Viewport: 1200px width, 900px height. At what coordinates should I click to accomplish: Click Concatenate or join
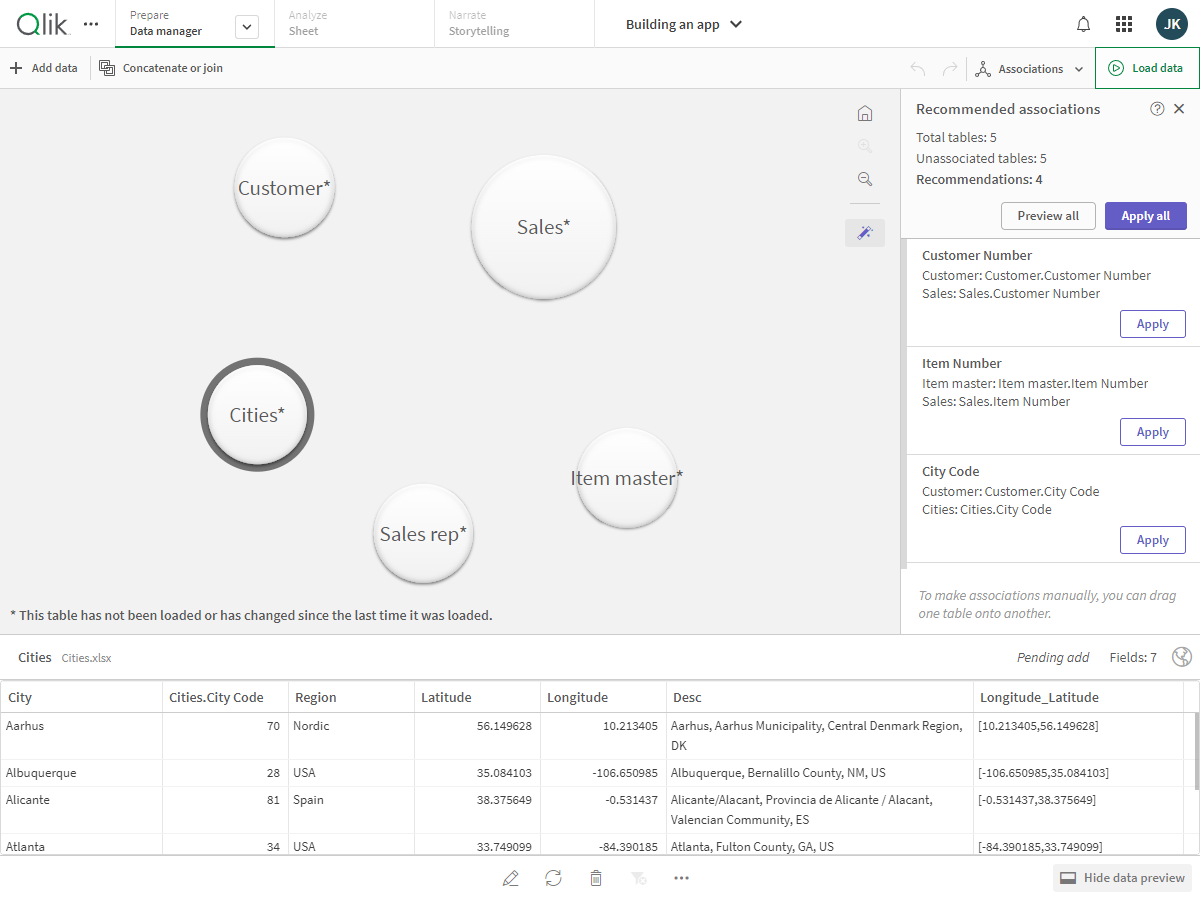point(161,68)
